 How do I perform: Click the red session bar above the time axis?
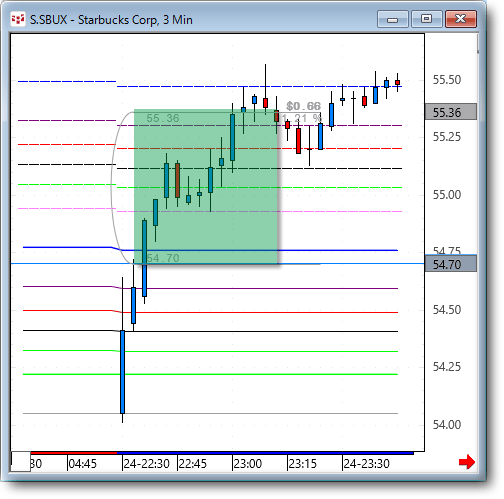(x=74, y=453)
